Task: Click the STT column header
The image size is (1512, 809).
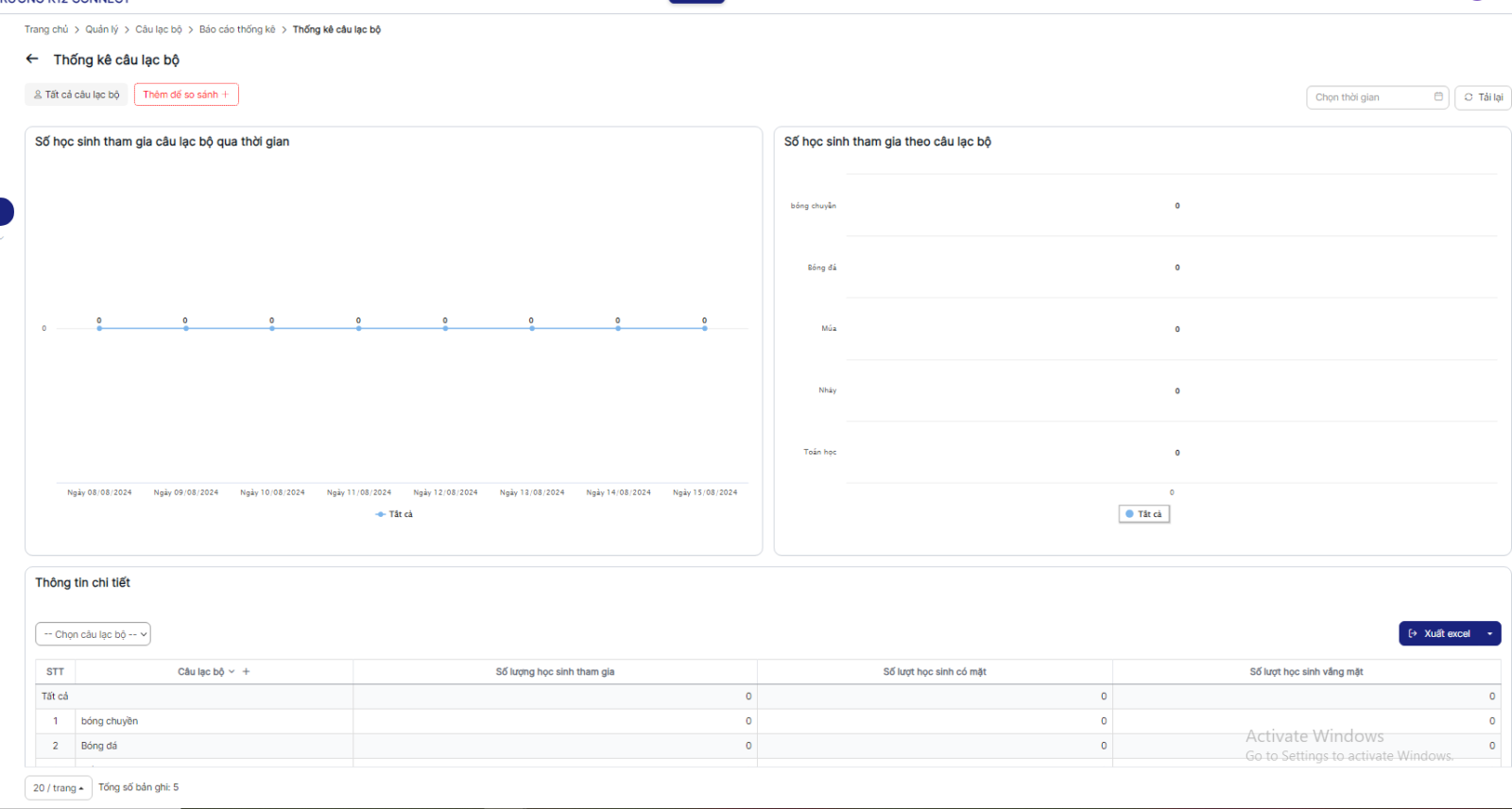Action: [x=56, y=672]
